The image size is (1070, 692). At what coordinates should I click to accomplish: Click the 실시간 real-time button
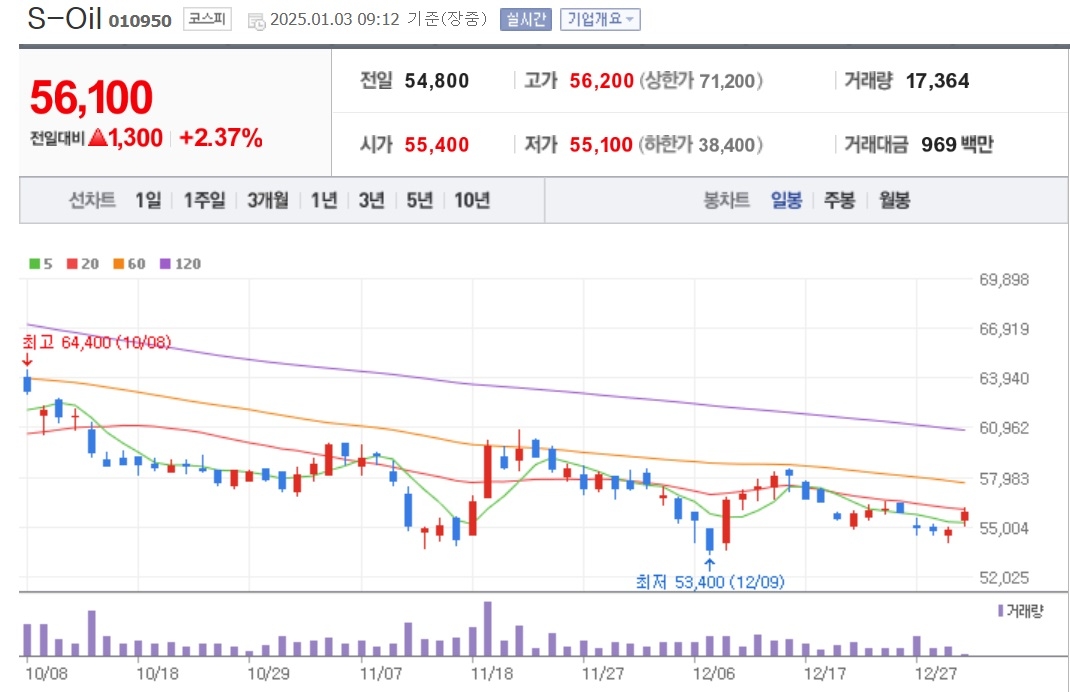(525, 19)
